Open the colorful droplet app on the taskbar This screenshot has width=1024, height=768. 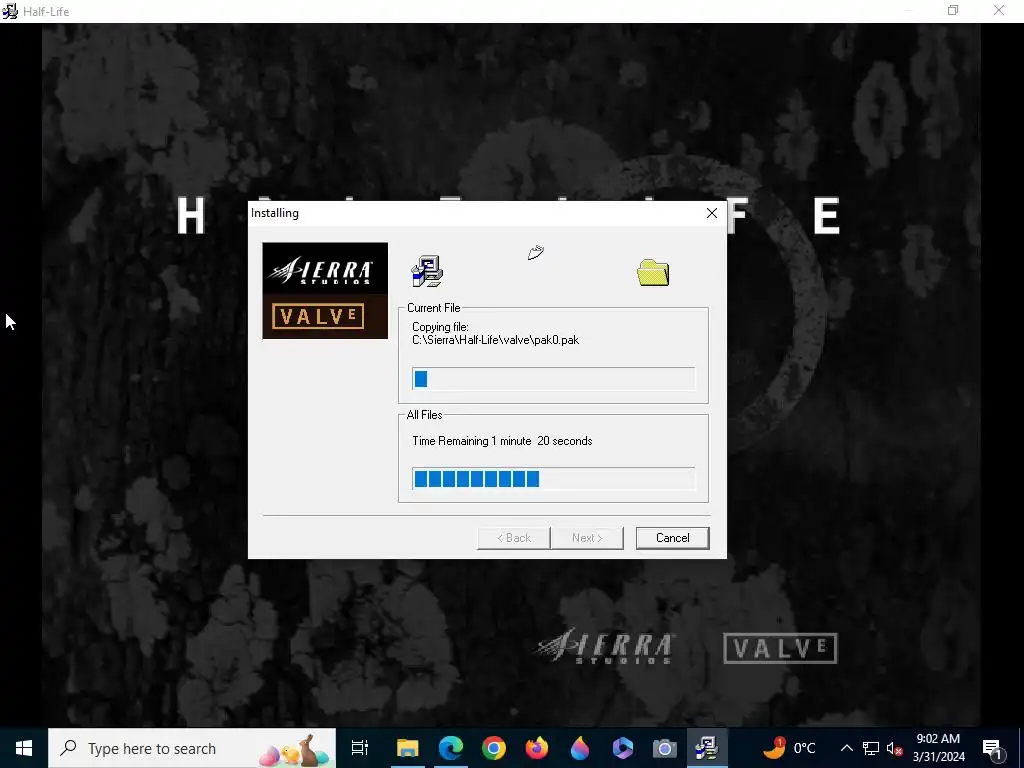pyautogui.click(x=579, y=748)
